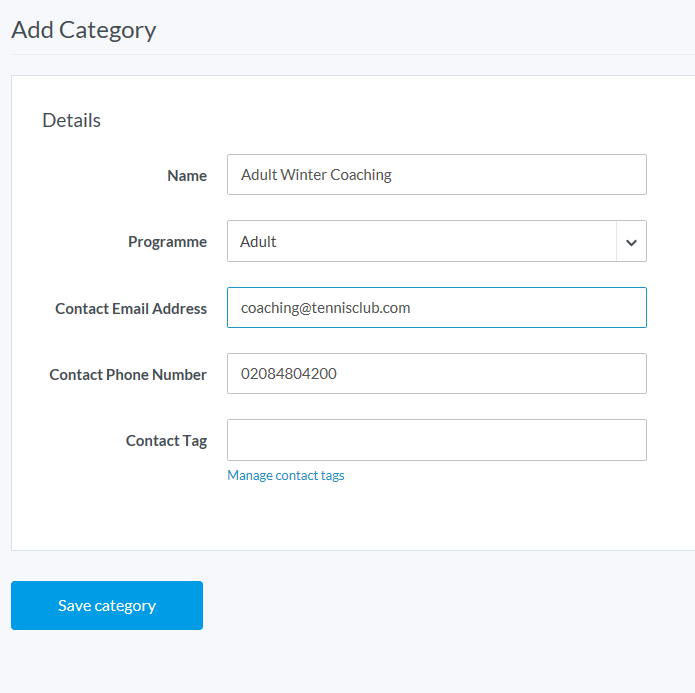Place cursor in the '02084804200' number
This screenshot has height=693, width=695.
(288, 374)
